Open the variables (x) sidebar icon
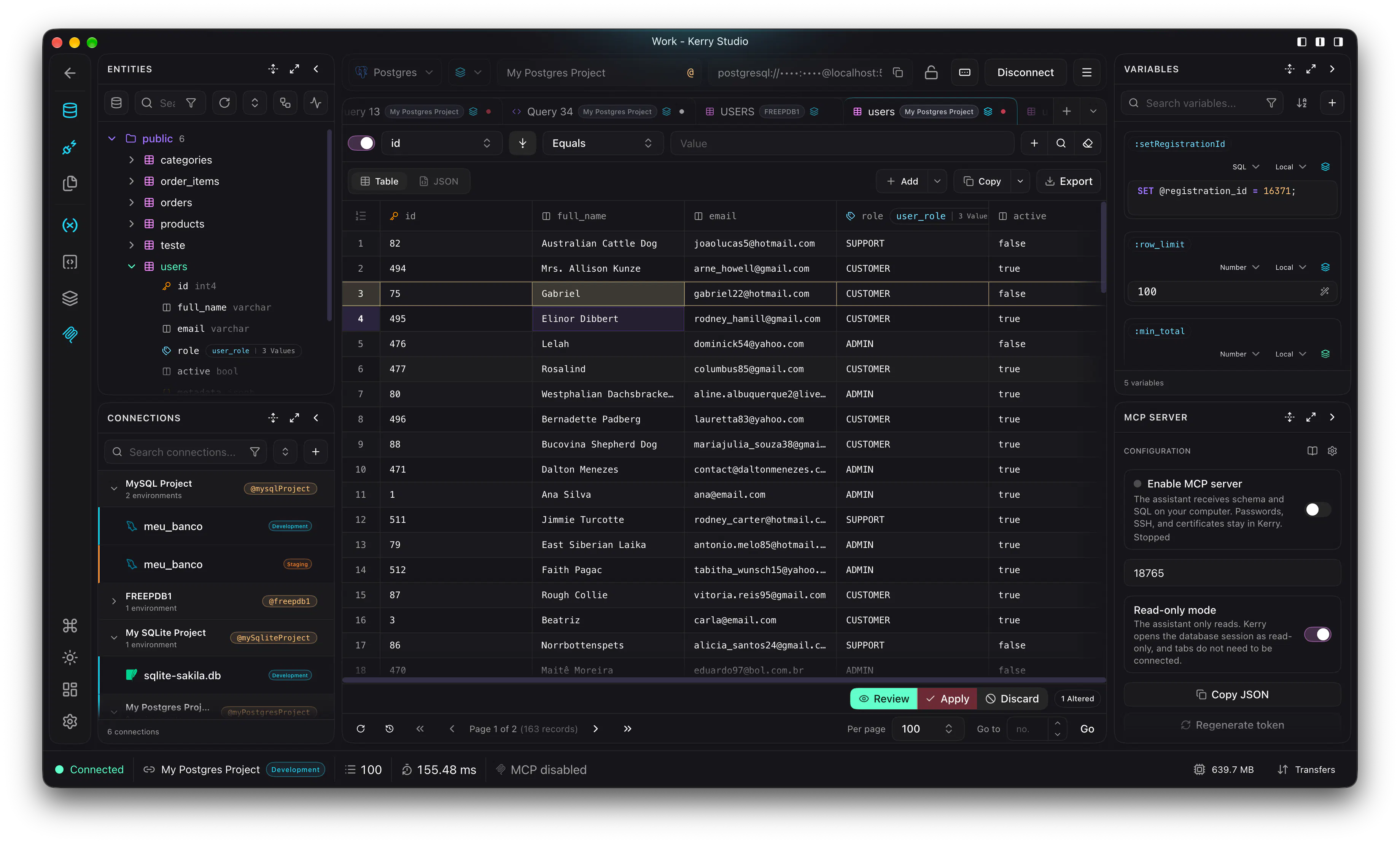The height and width of the screenshot is (844, 1400). click(70, 225)
